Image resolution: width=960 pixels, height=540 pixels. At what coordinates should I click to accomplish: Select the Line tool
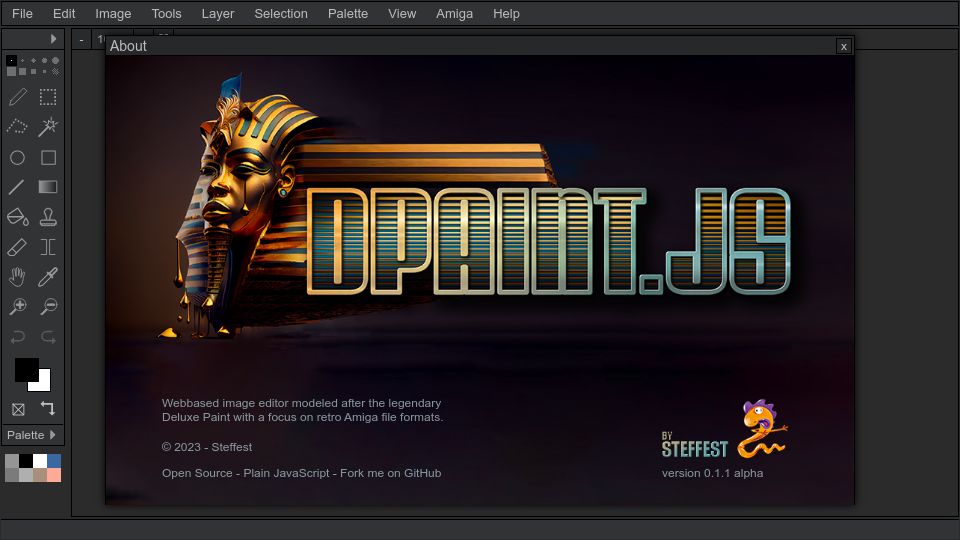click(18, 187)
